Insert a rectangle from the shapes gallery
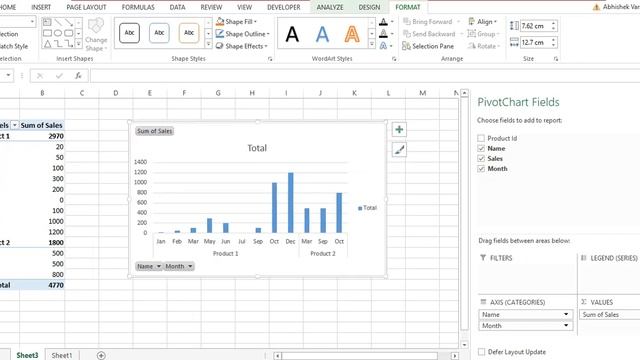This screenshot has width=640, height=360. pos(47,33)
